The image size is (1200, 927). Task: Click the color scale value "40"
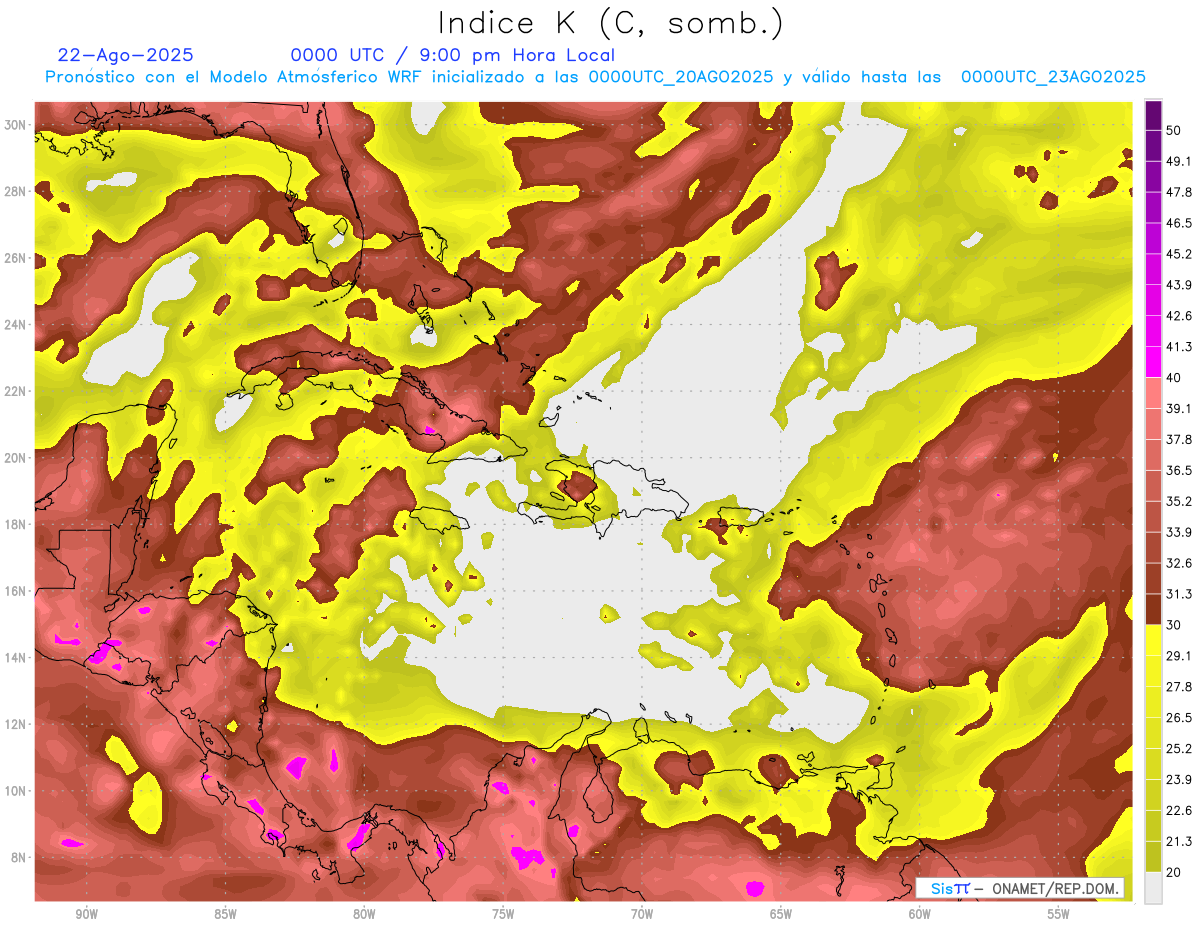click(x=1175, y=378)
